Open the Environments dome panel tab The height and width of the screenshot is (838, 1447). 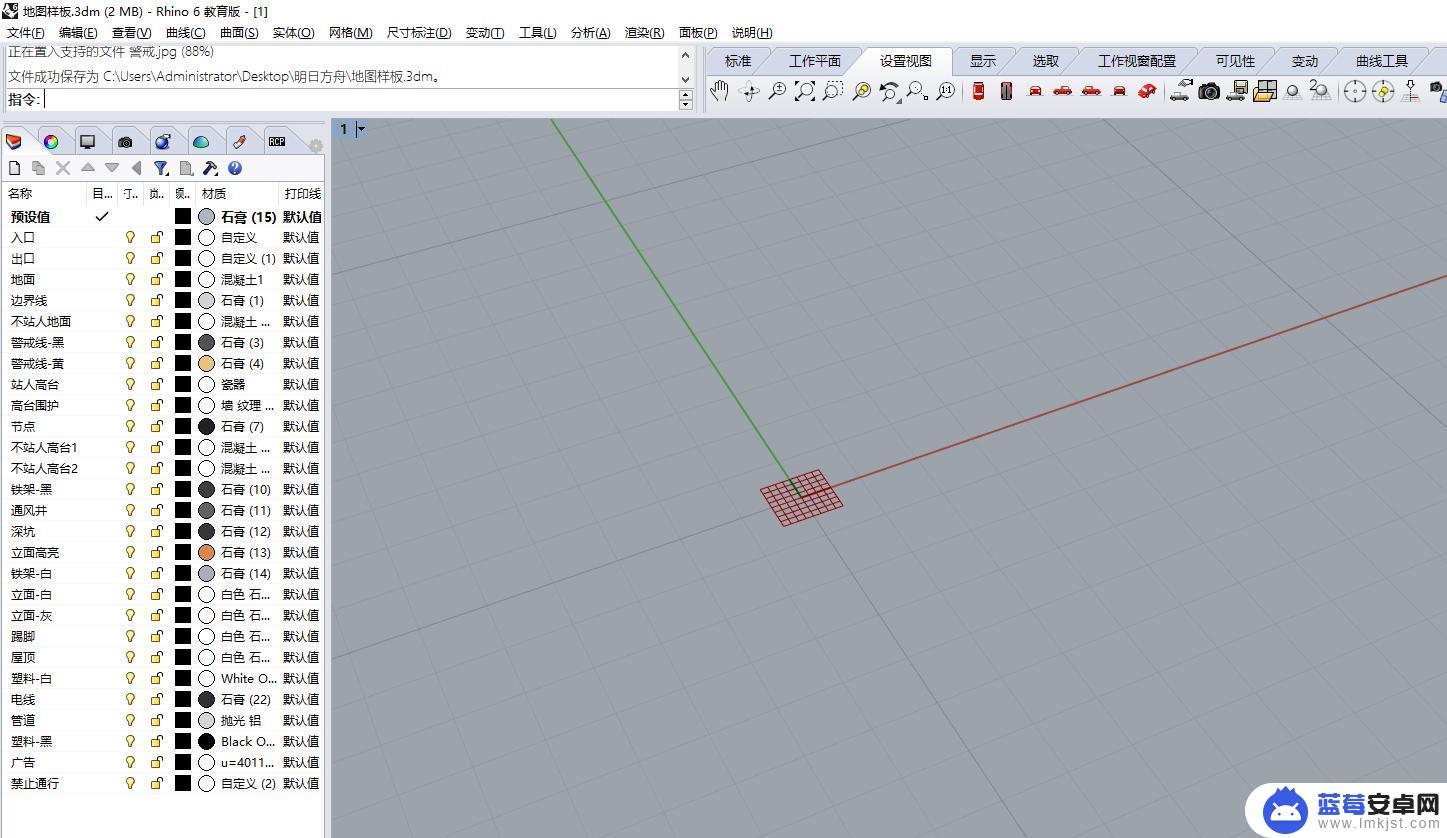(201, 141)
